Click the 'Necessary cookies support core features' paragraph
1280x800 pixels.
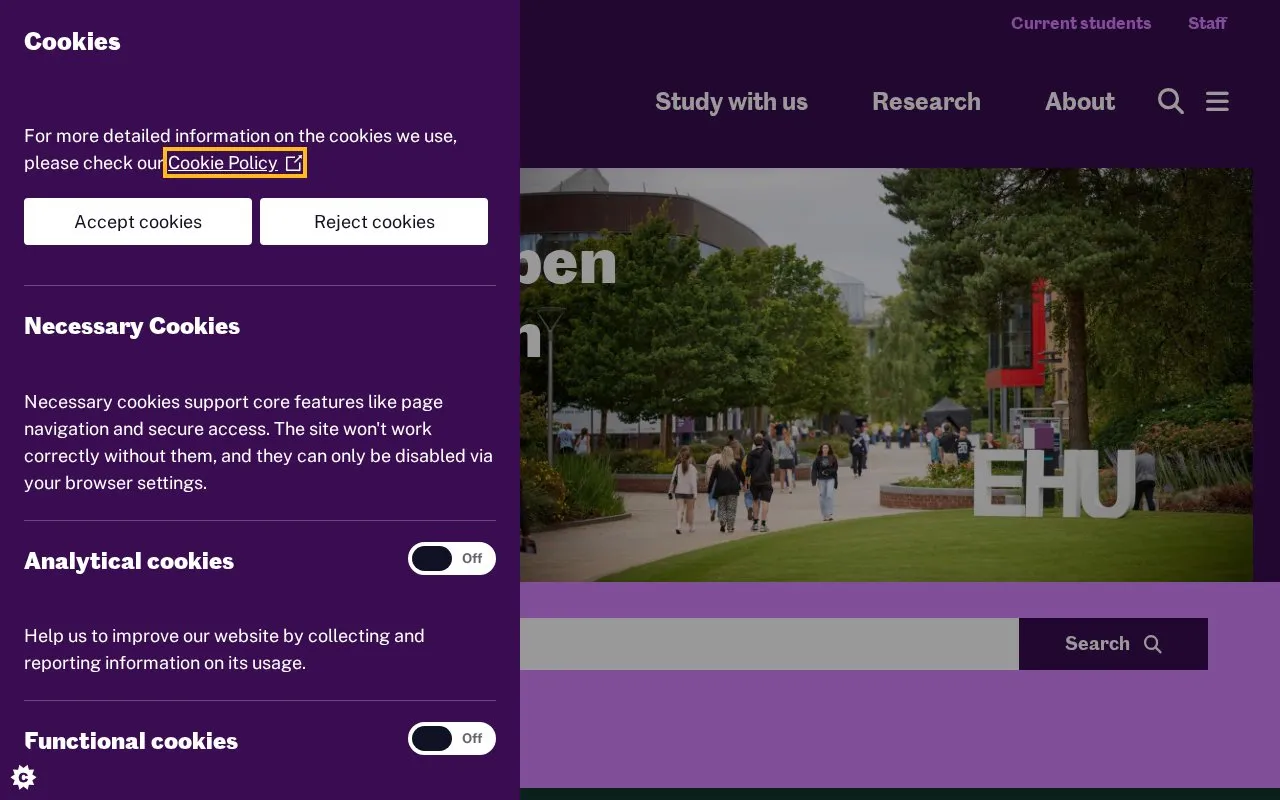click(x=259, y=442)
